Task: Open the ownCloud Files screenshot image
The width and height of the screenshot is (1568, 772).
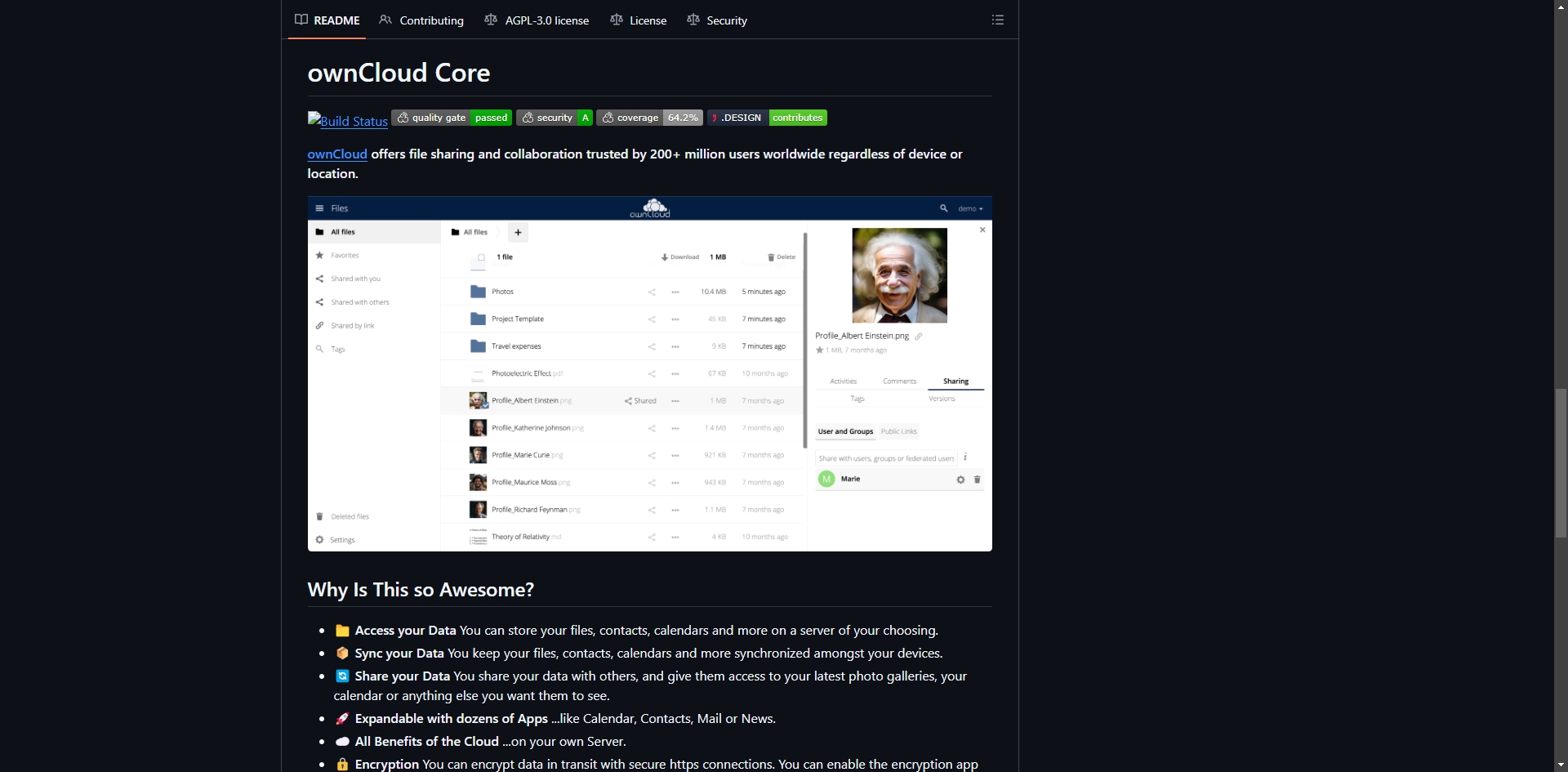Action: point(650,373)
